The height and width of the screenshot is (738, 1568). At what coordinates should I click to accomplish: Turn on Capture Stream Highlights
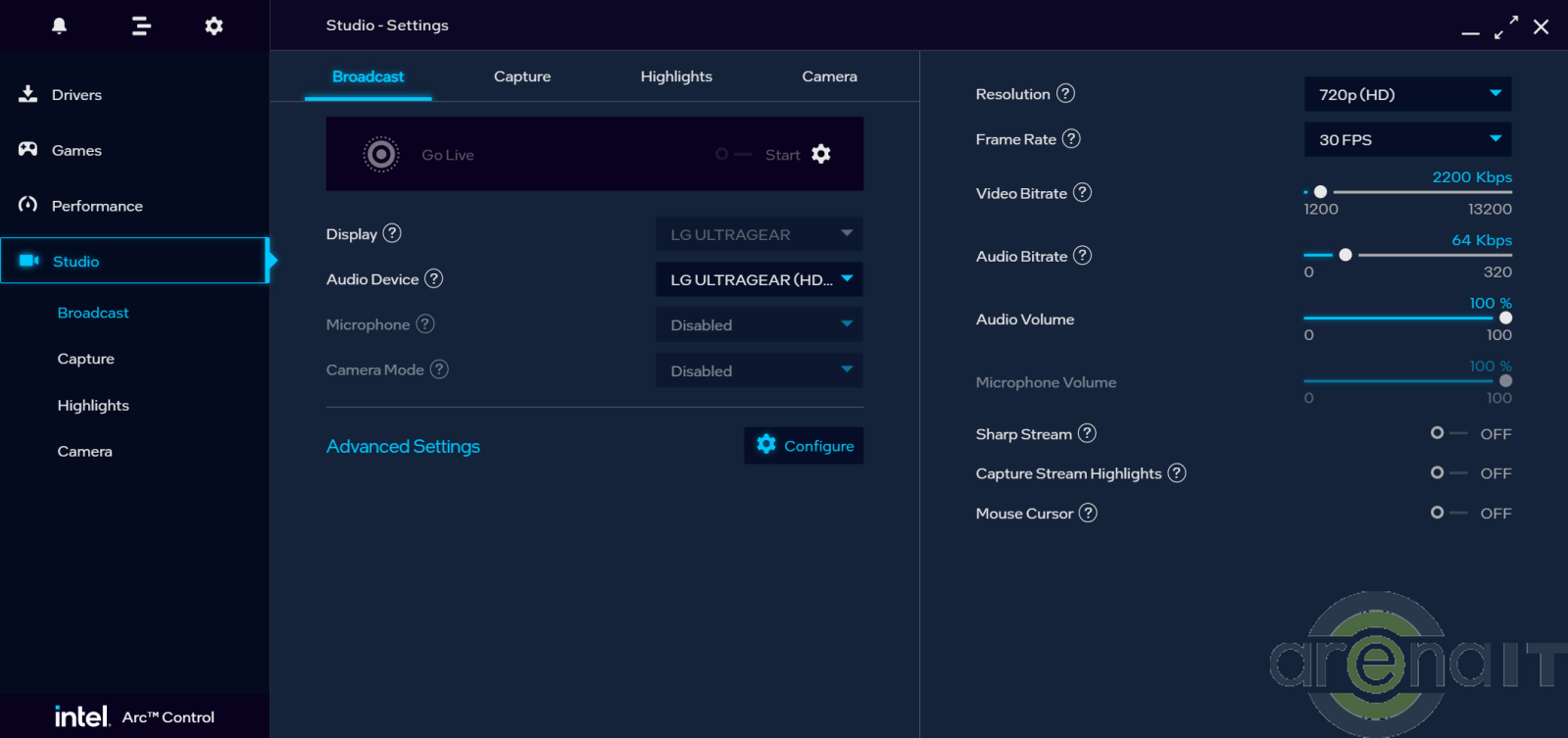[1446, 473]
